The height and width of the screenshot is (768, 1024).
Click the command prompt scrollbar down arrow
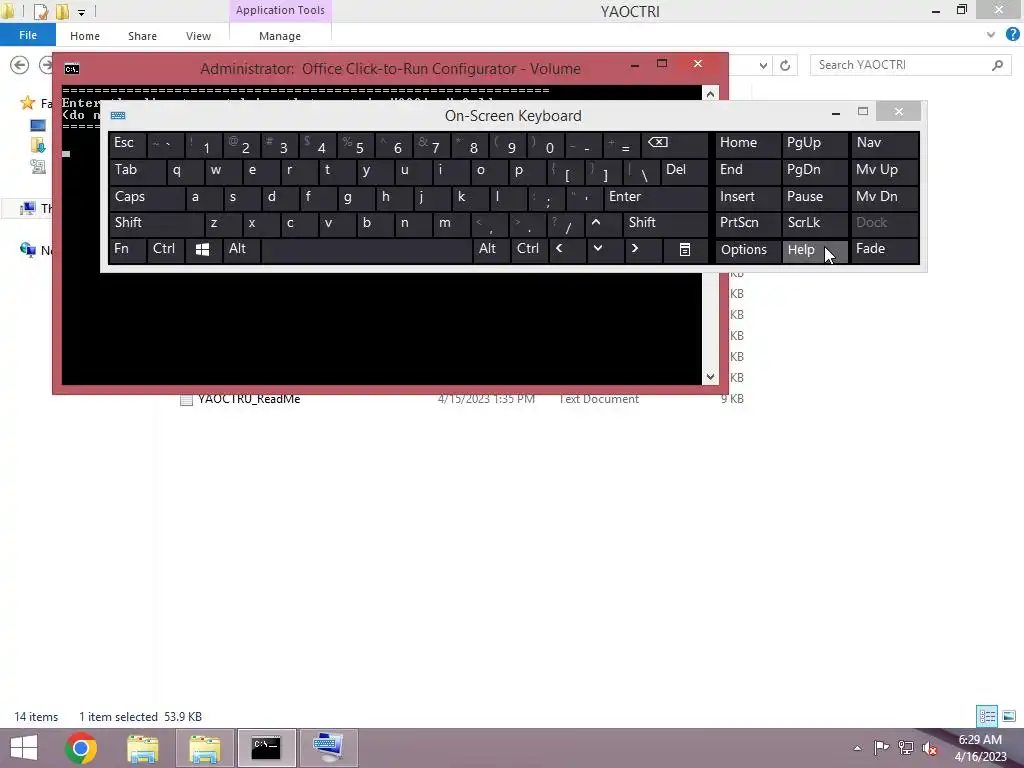pos(710,377)
